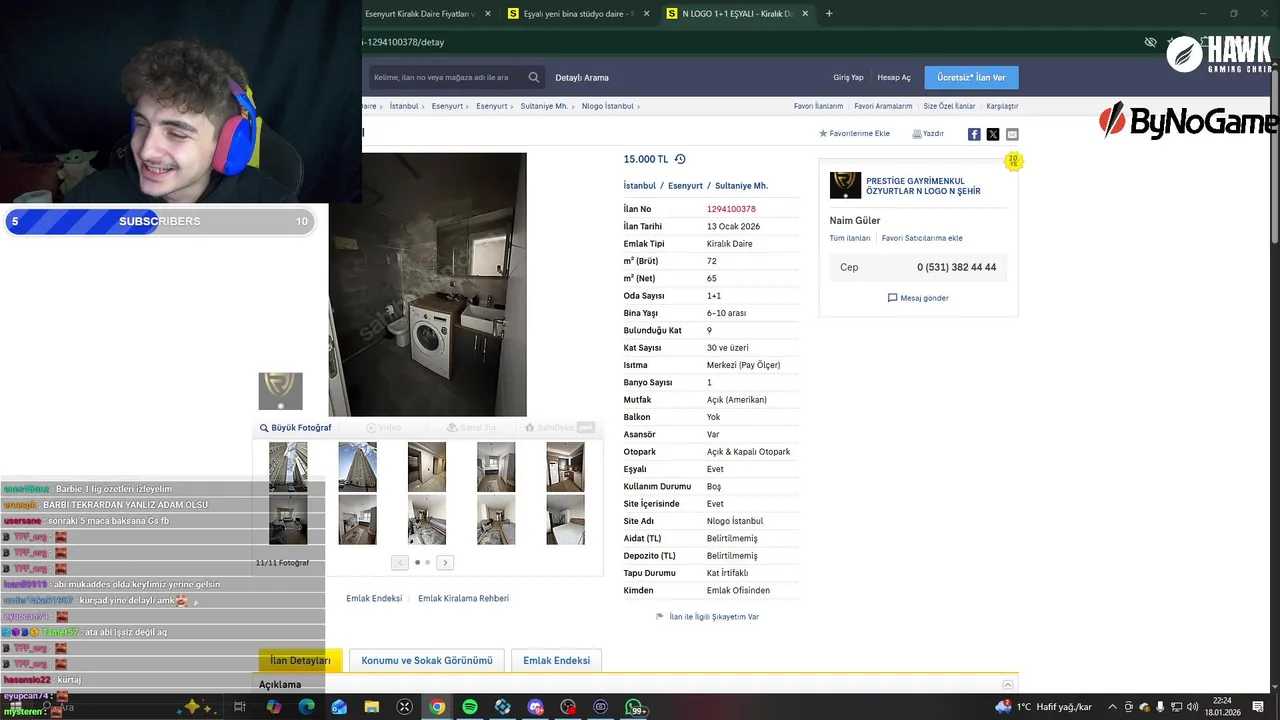Click Nlogo İstanbul breadcrumb
Screen dimensions: 1280x720
(607, 106)
